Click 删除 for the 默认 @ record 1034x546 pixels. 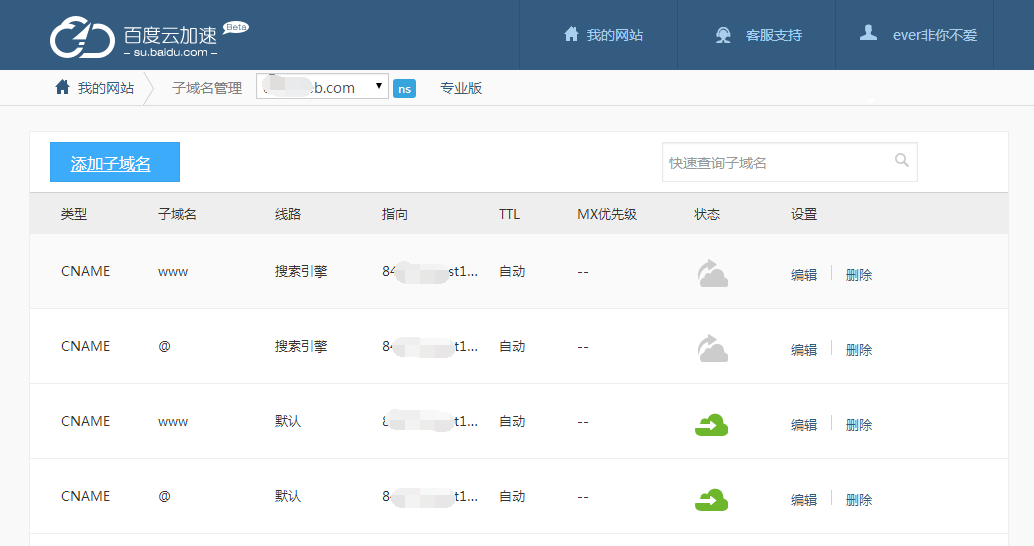(x=859, y=500)
